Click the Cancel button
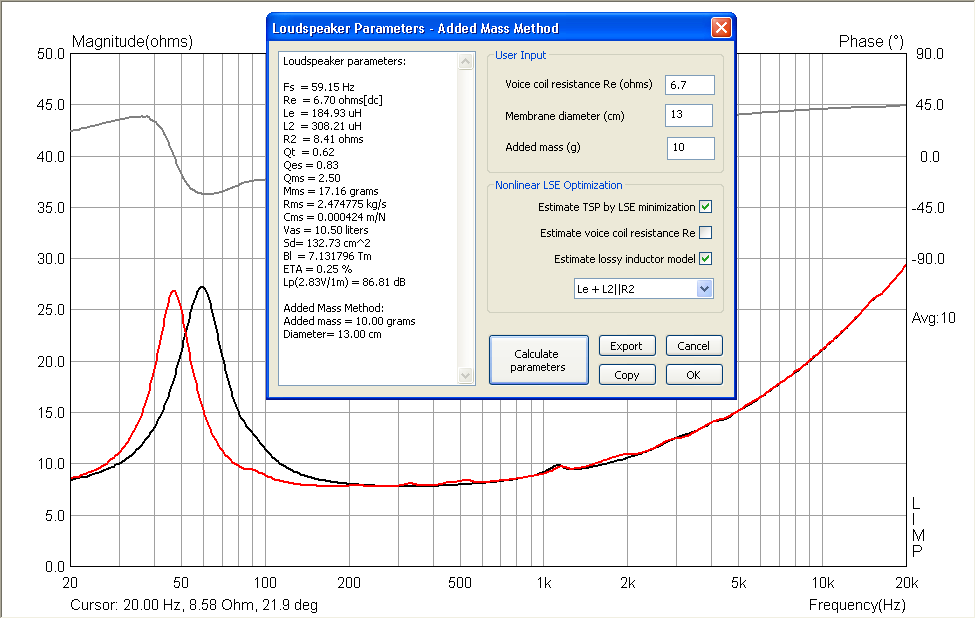Screen dimensions: 975x619 [x=694, y=346]
